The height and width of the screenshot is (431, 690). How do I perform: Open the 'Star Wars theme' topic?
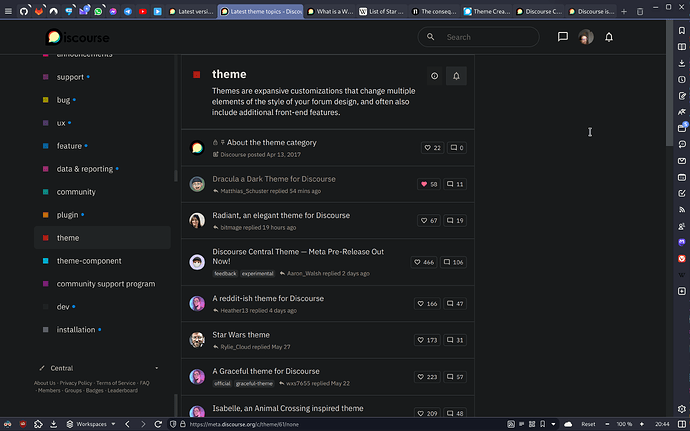pyautogui.click(x=241, y=335)
